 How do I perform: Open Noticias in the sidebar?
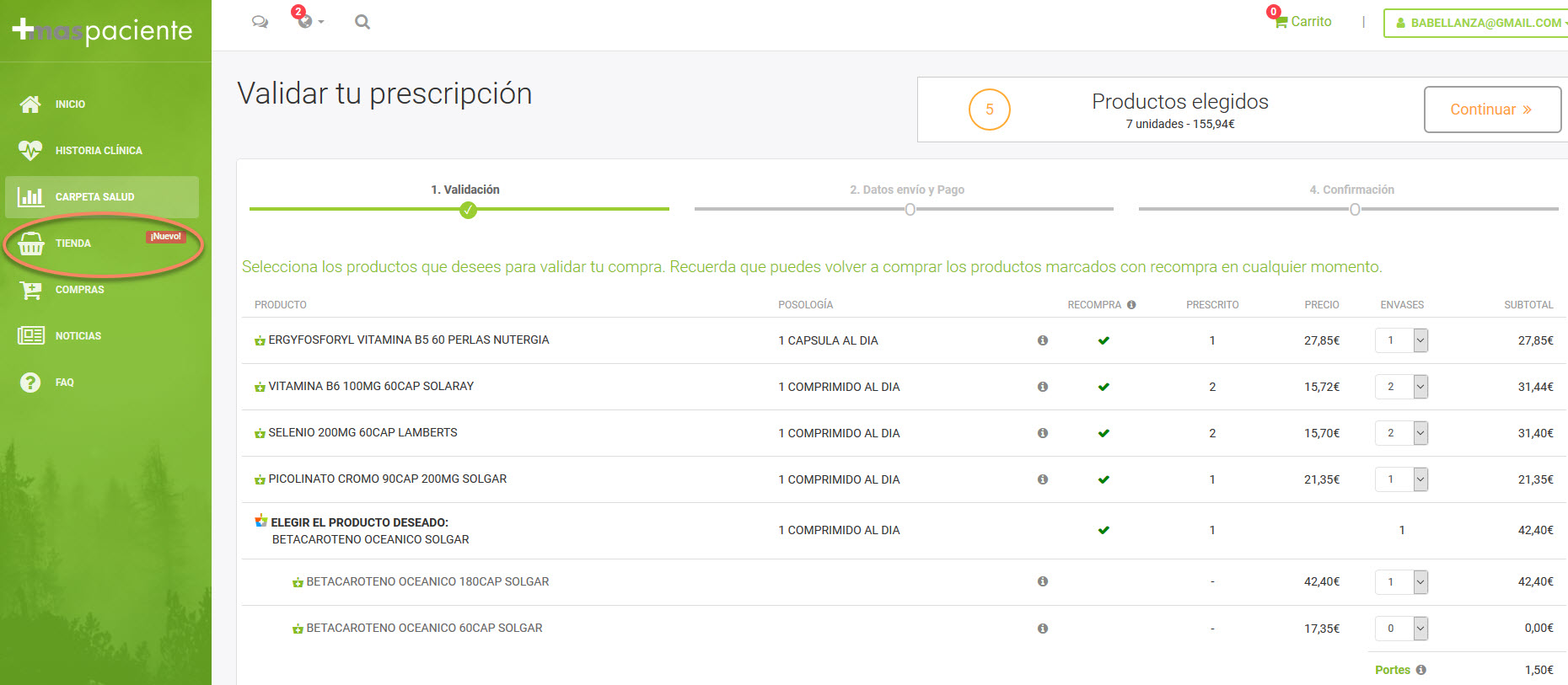pyautogui.click(x=102, y=336)
